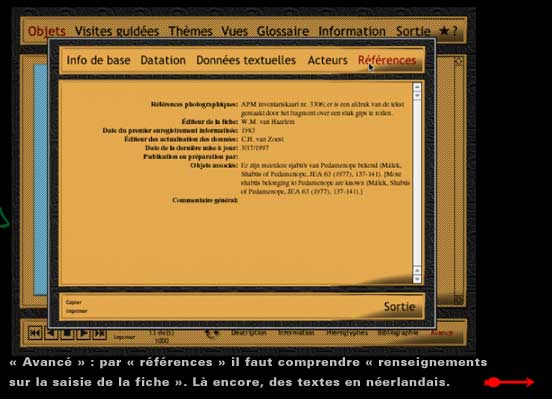Click the Imprimer link in dialog

click(76, 311)
